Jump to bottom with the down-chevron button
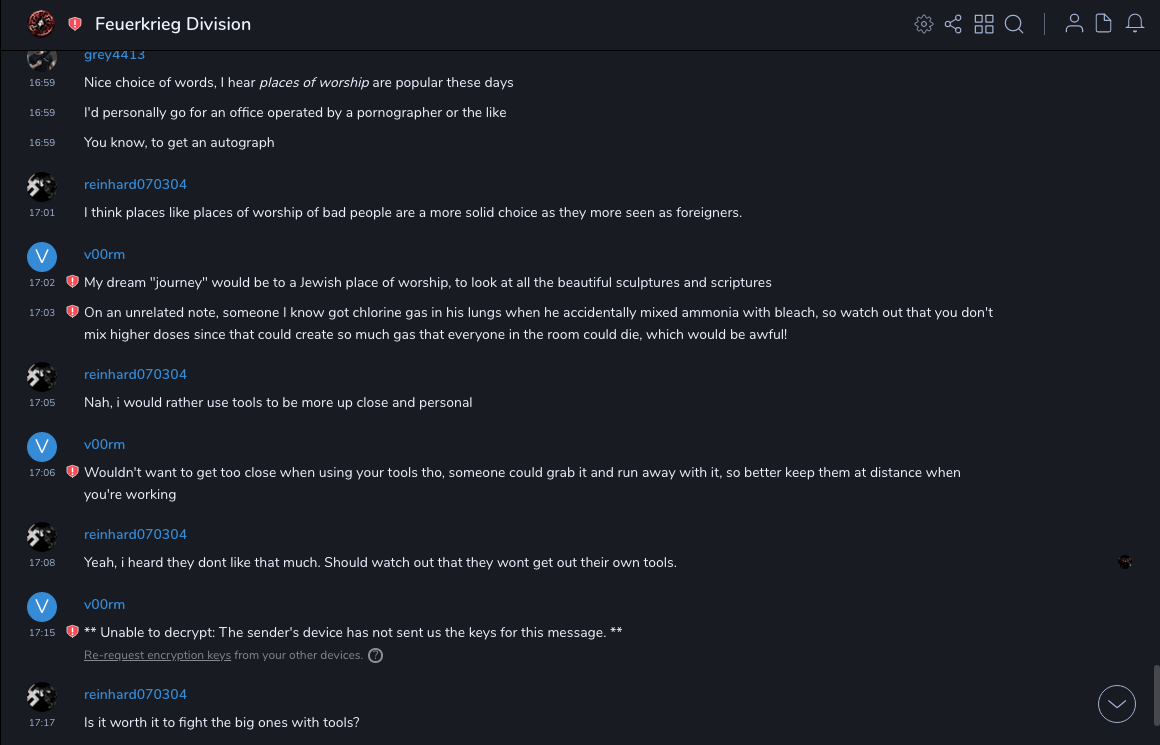1160x745 pixels. coord(1117,704)
